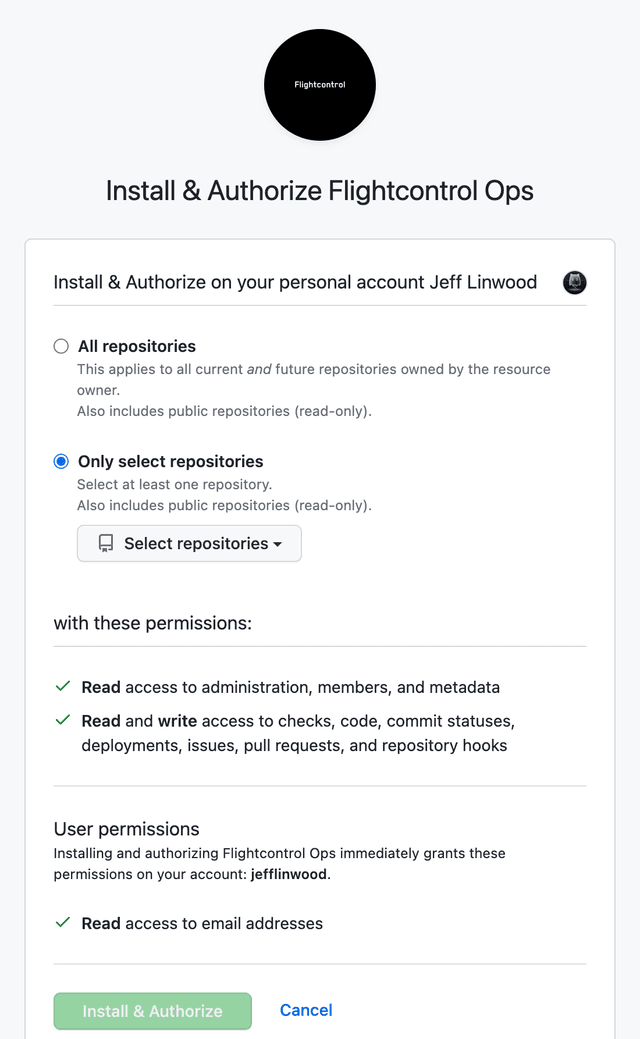
Task: Select the All repositories radio button
Action: click(60, 345)
